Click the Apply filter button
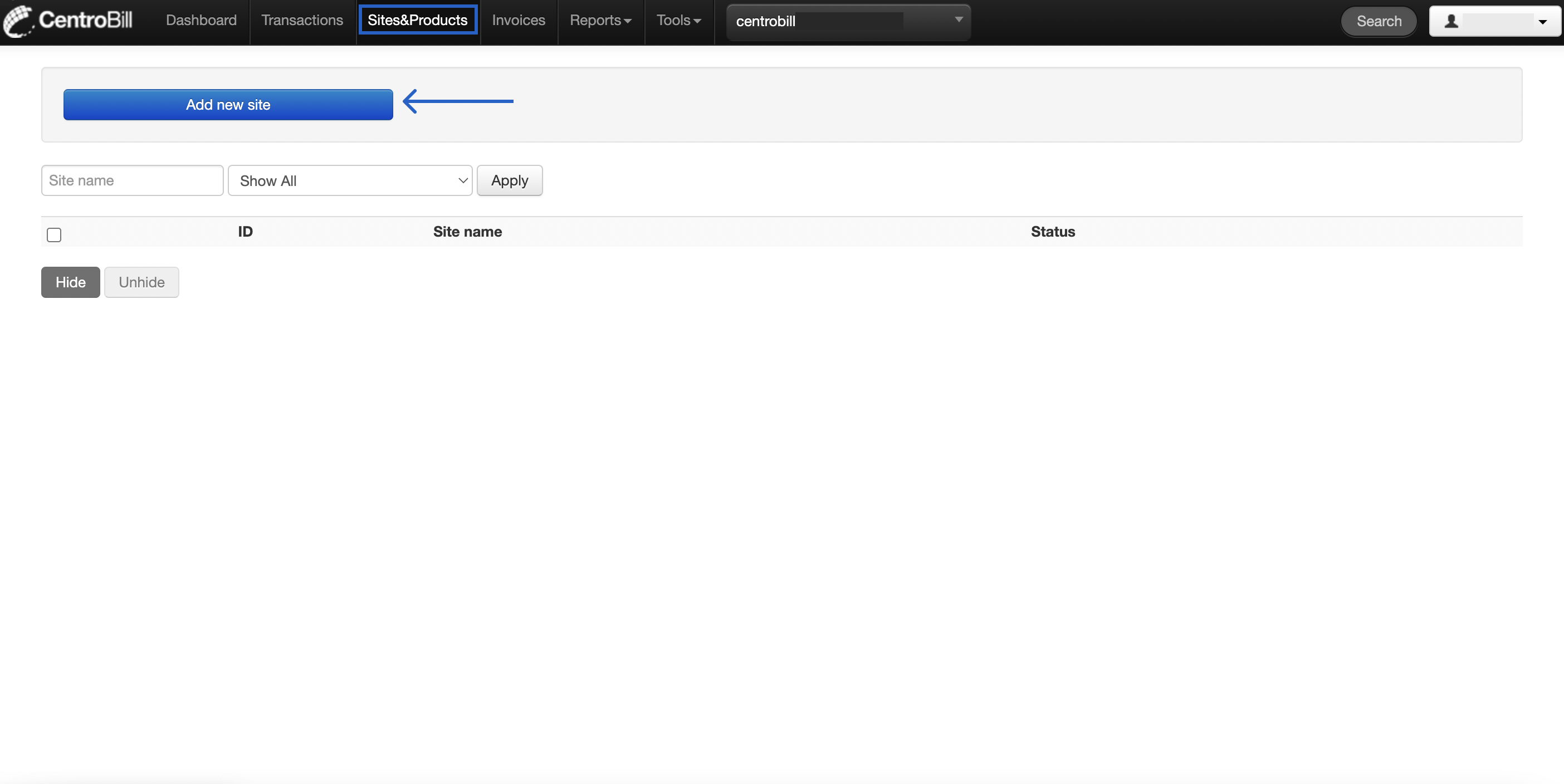The image size is (1564, 784). (510, 180)
